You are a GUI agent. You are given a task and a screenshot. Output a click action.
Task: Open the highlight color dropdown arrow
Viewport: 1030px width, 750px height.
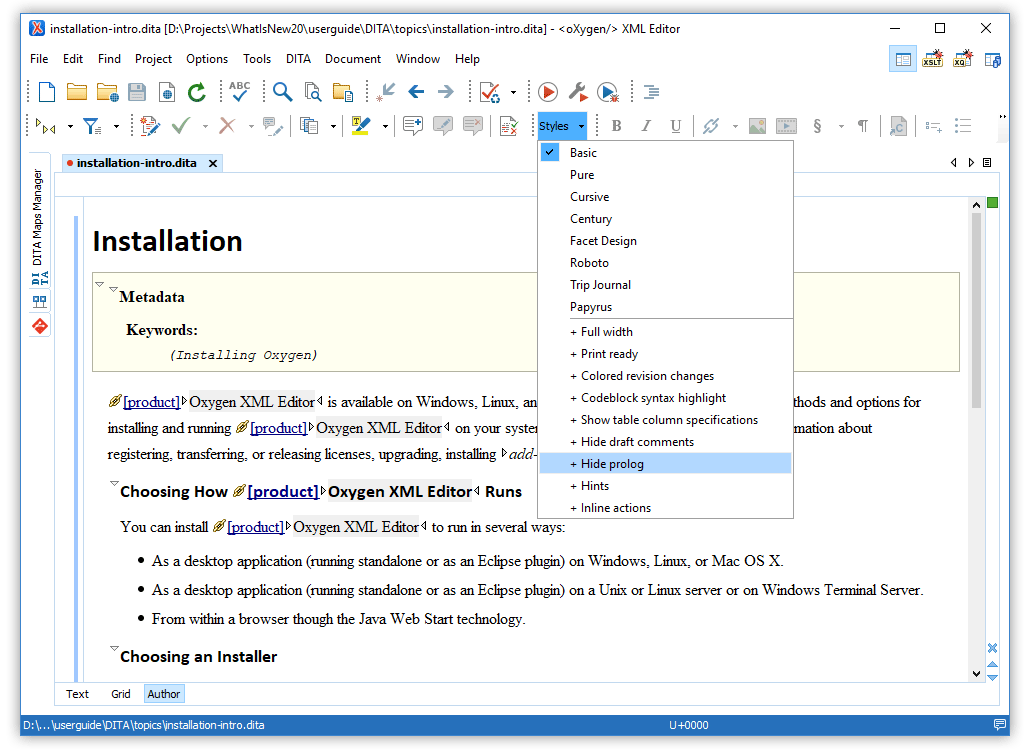point(385,126)
